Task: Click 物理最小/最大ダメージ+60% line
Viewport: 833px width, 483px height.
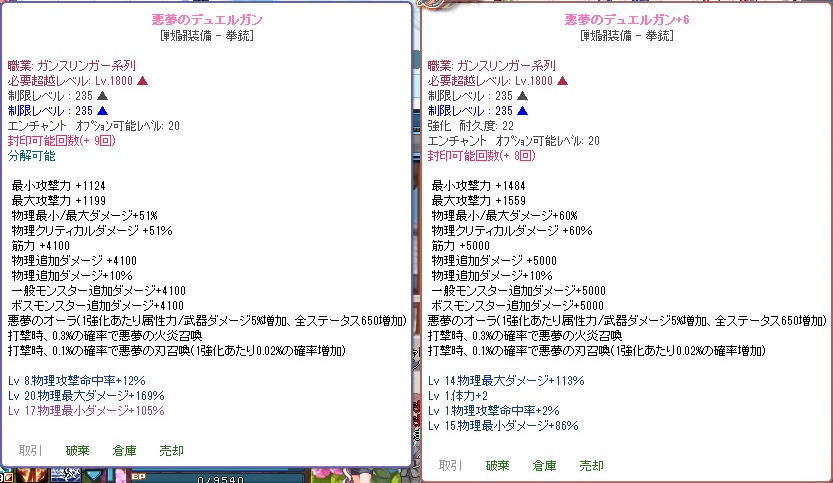Action: pyautogui.click(x=504, y=216)
